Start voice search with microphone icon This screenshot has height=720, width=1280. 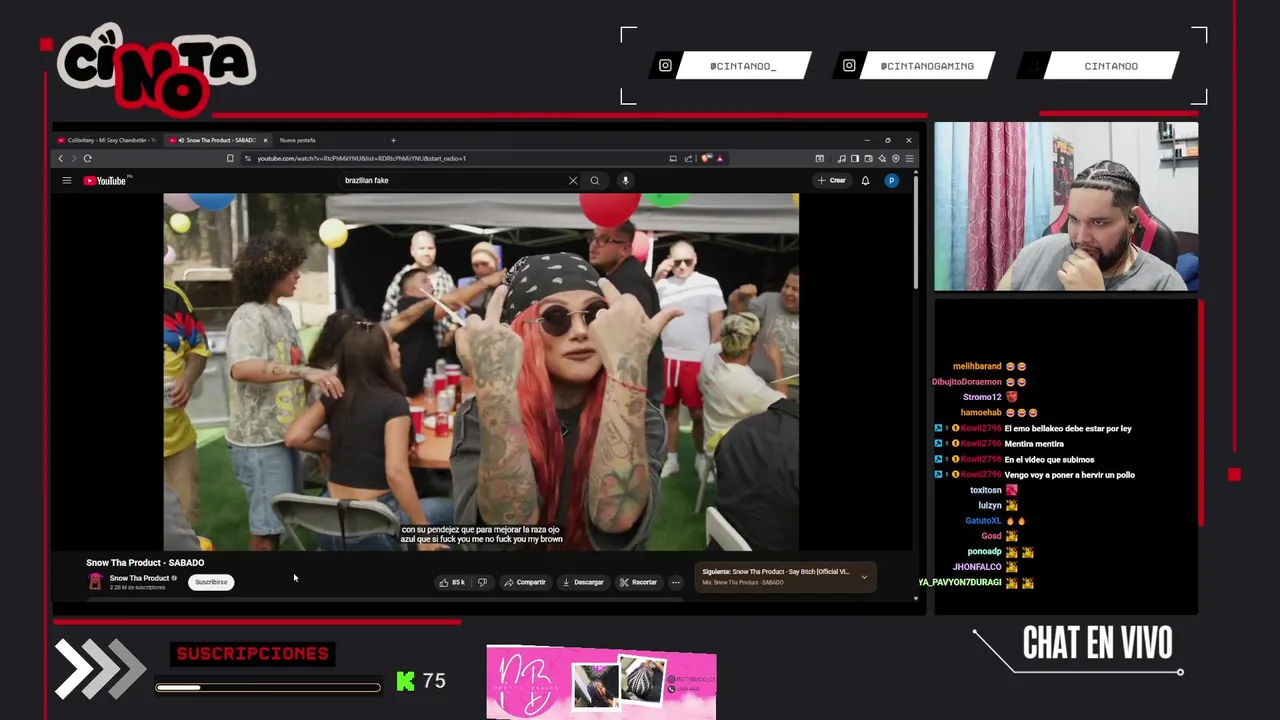point(625,181)
